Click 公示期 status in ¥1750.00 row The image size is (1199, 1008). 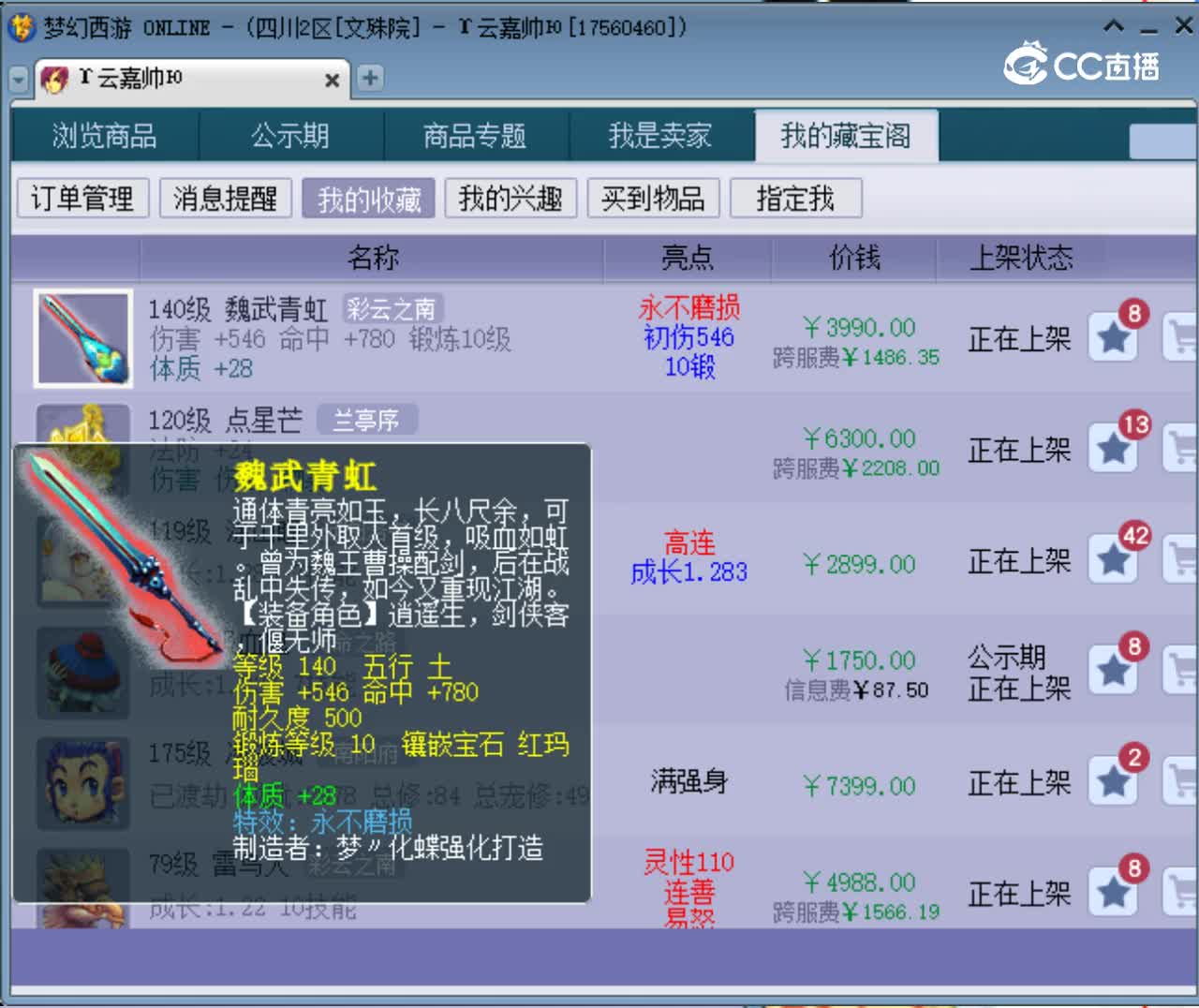coord(1007,658)
